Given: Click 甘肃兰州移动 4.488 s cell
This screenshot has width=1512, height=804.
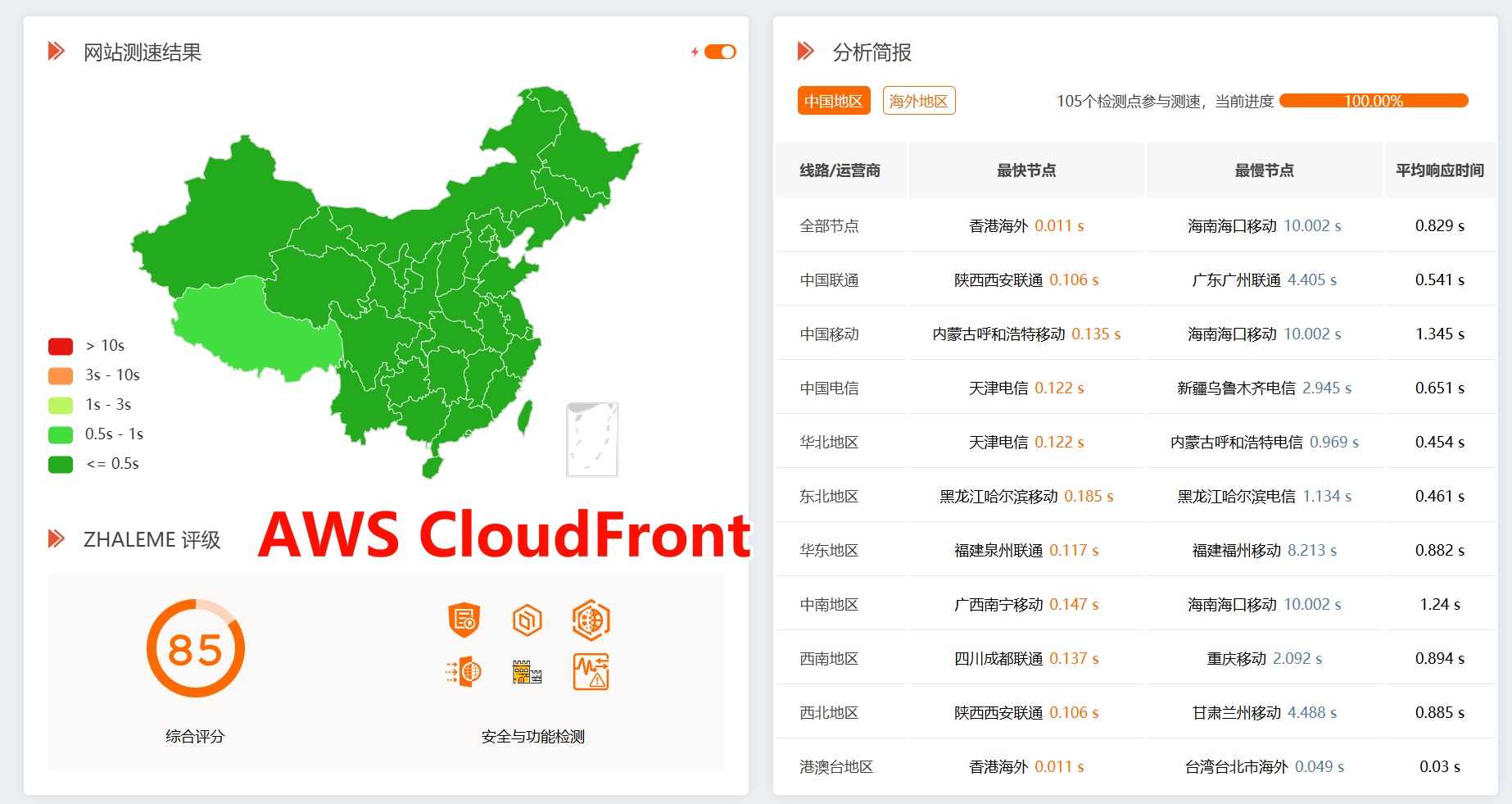Looking at the screenshot, I should [1265, 712].
